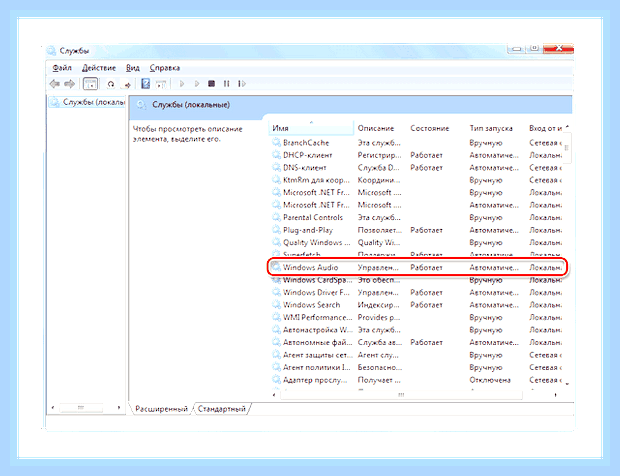This screenshot has width=620, height=476.
Task: Select the Адаптер прослу… service name
Action: point(315,380)
